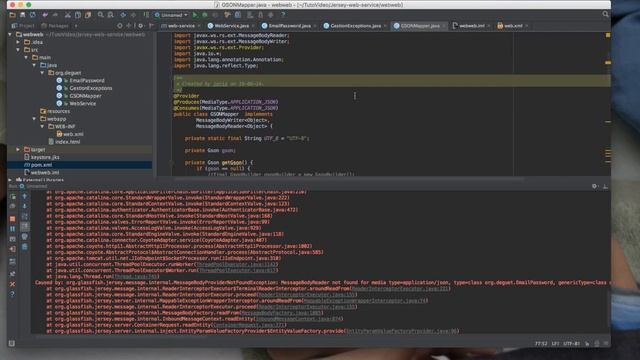Image resolution: width=640 pixels, height=360 pixels.
Task: Click the Run panel settings gear icon
Action: 594,186
